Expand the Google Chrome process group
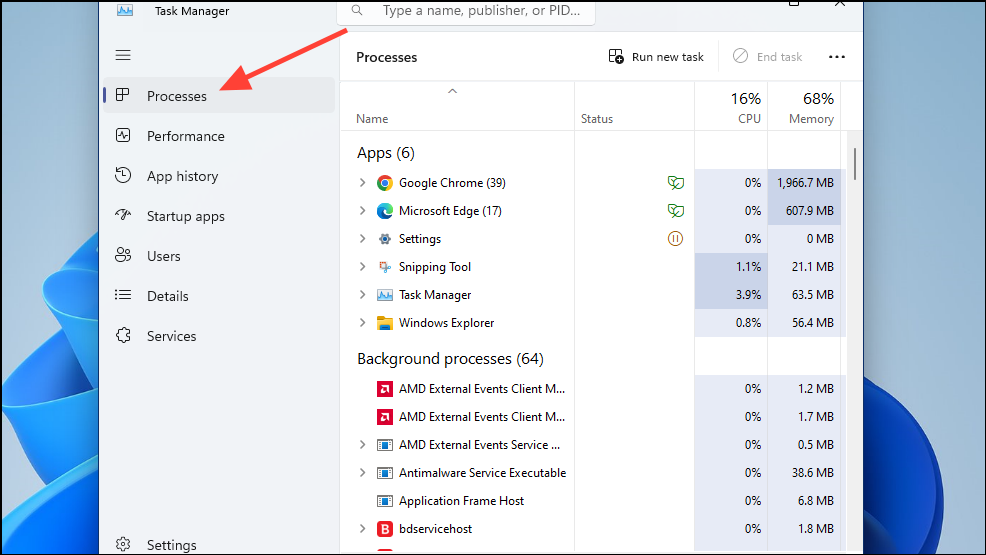This screenshot has width=986, height=555. (x=362, y=182)
